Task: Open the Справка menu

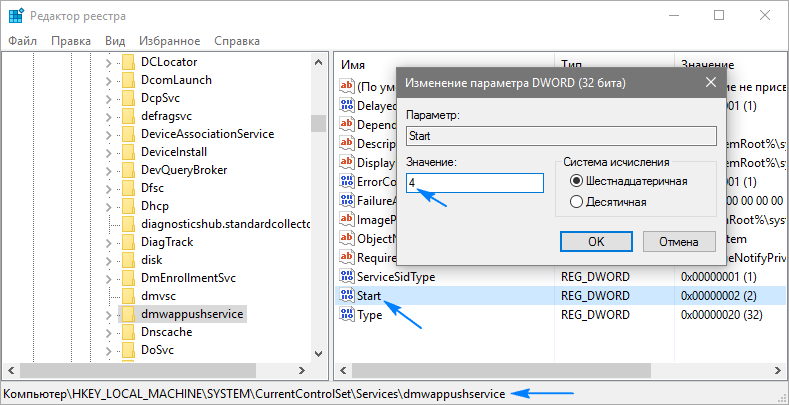Action: [x=237, y=41]
